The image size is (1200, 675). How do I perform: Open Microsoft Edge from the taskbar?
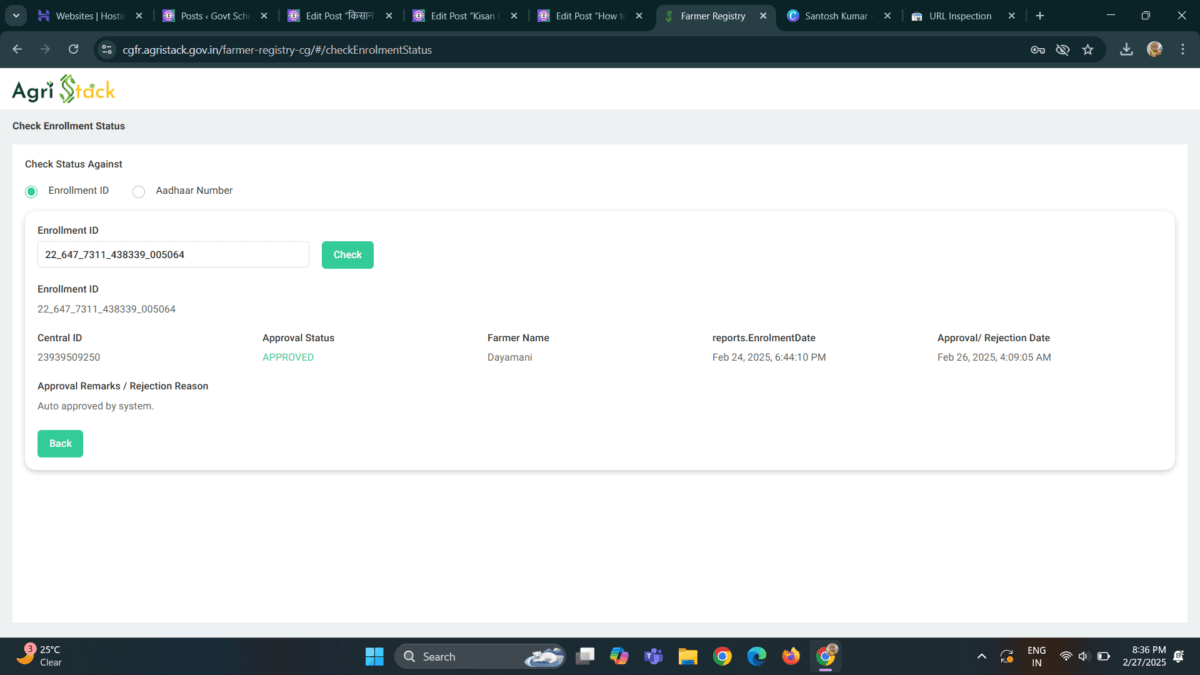click(x=757, y=656)
